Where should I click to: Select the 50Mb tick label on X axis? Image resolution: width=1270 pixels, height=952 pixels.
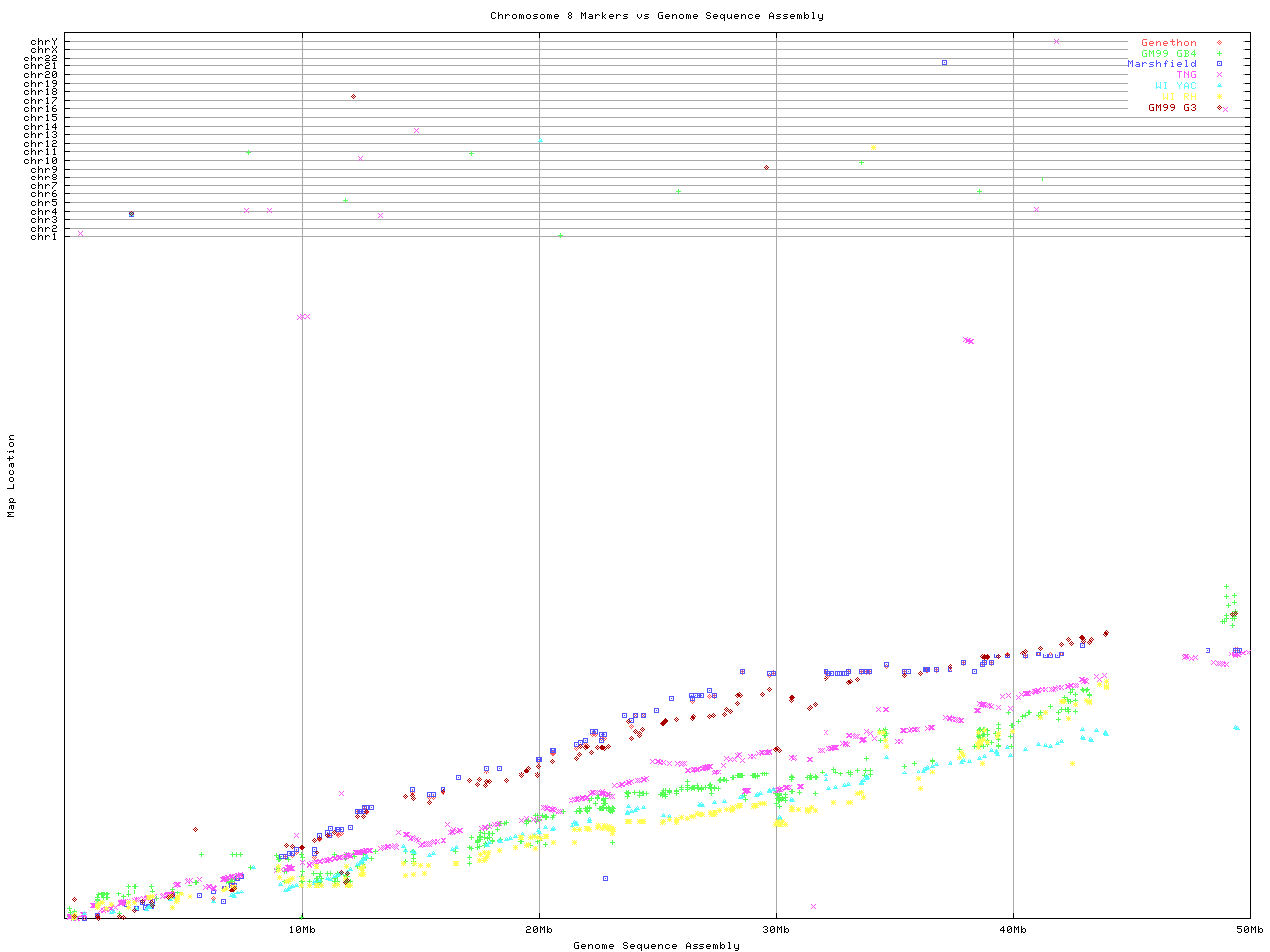[x=1249, y=930]
